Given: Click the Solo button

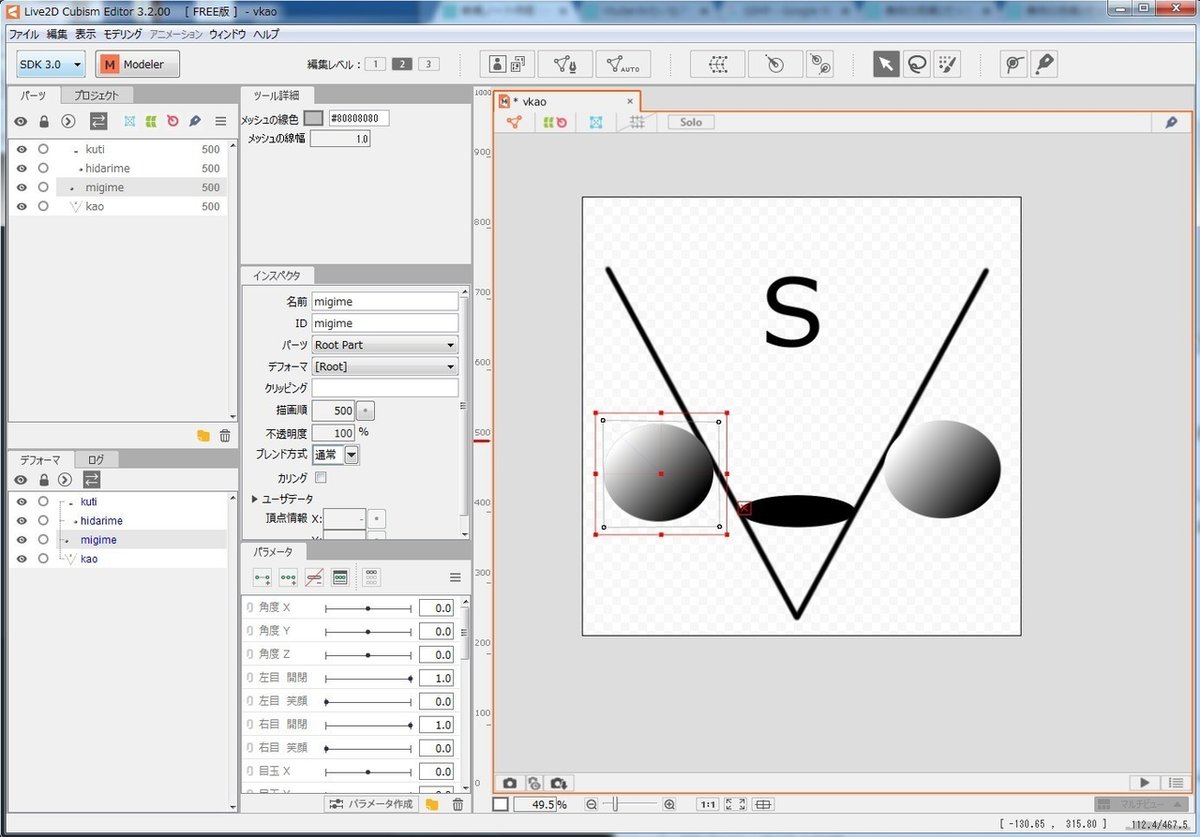Looking at the screenshot, I should [691, 122].
